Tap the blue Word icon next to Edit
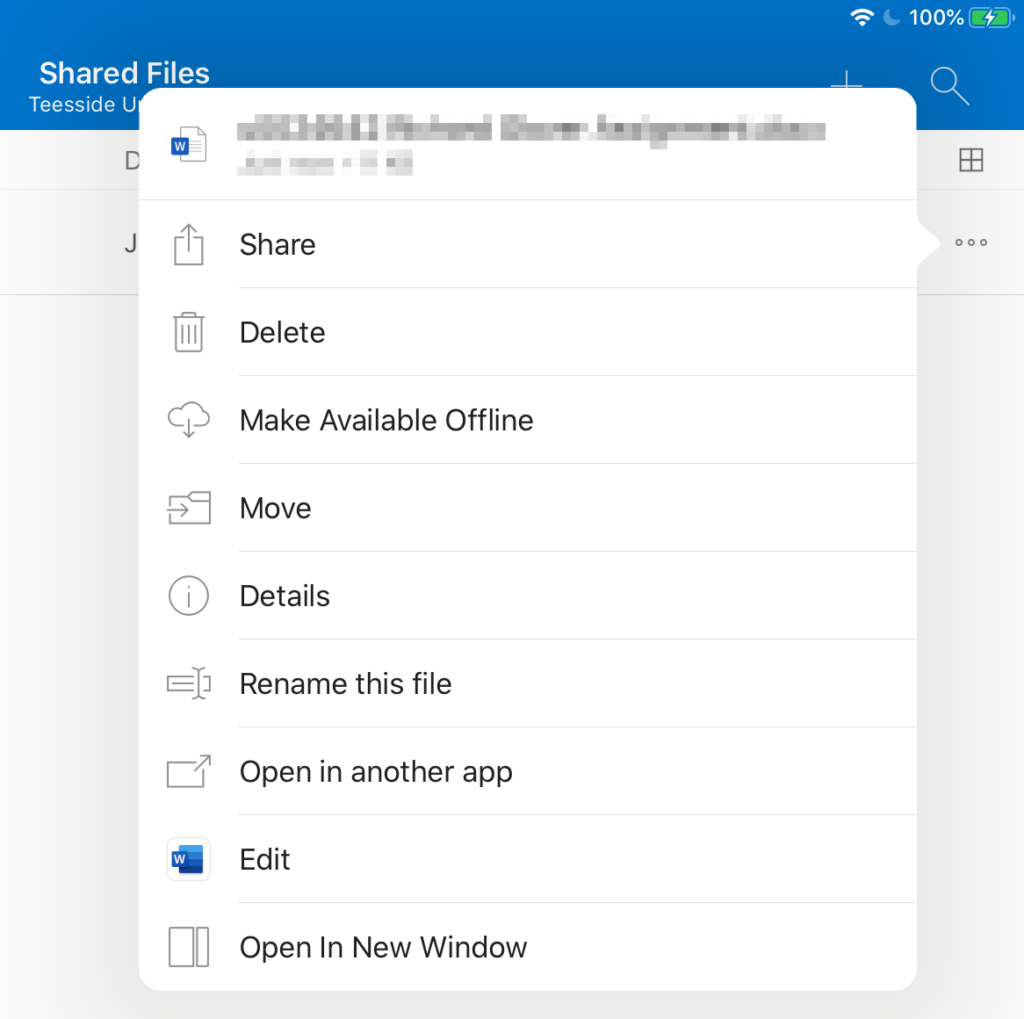1024x1019 pixels. coord(188,859)
